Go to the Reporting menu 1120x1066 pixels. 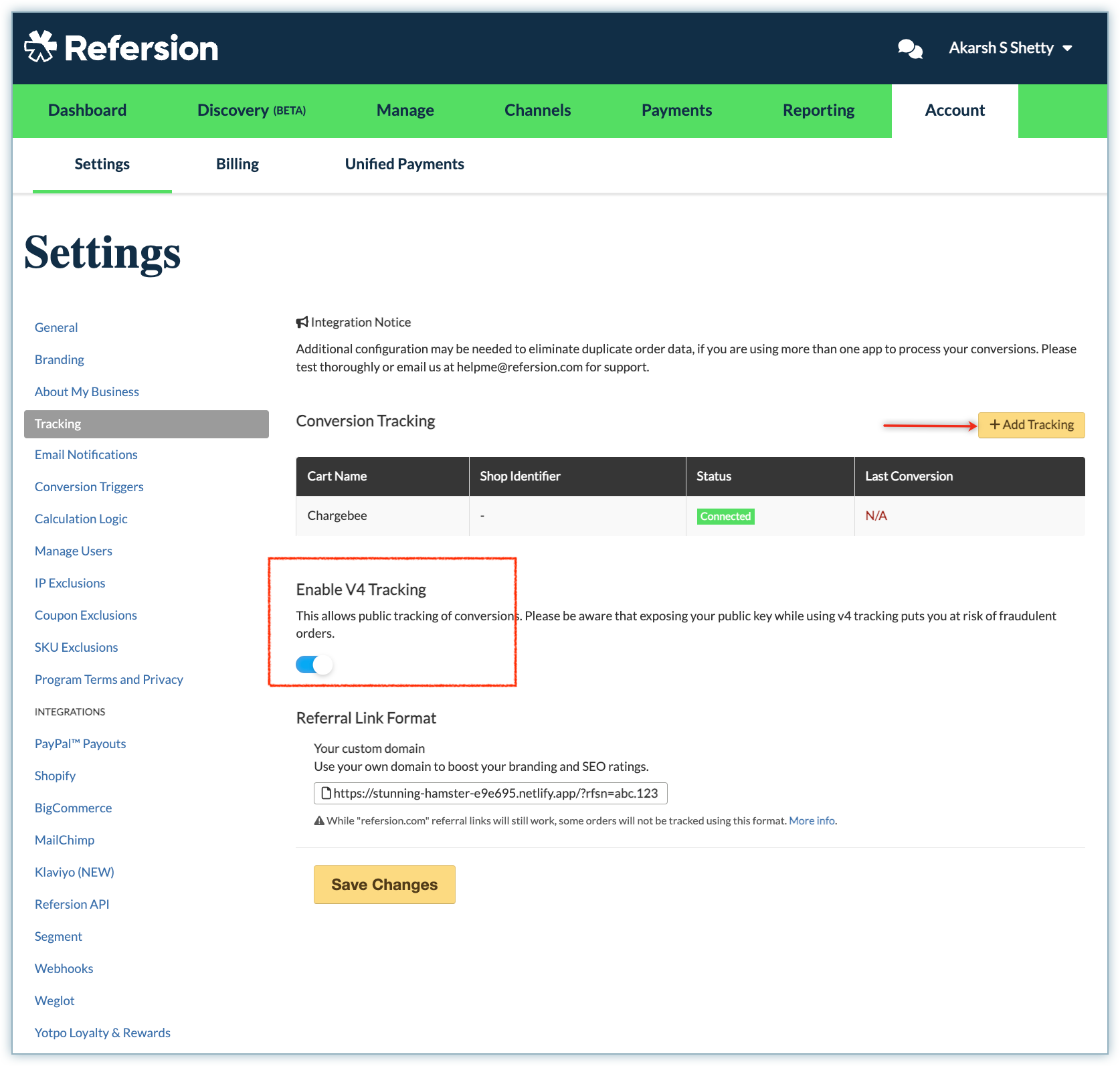tap(818, 110)
